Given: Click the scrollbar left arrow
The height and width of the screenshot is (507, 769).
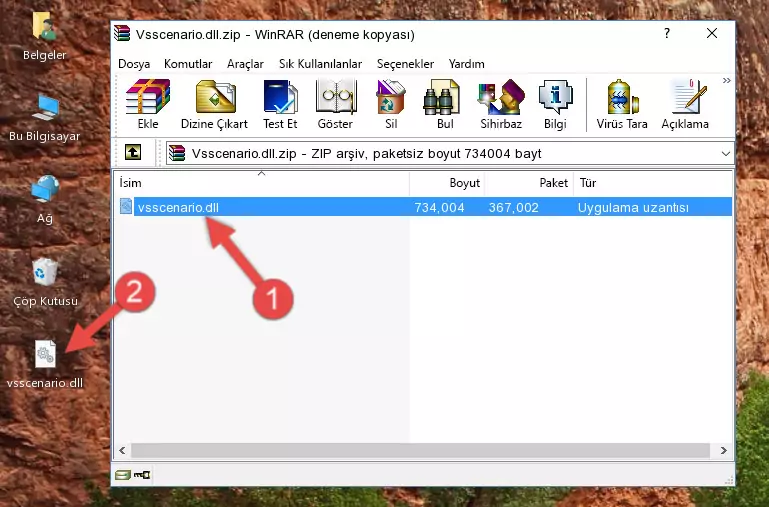Looking at the screenshot, I should (123, 450).
